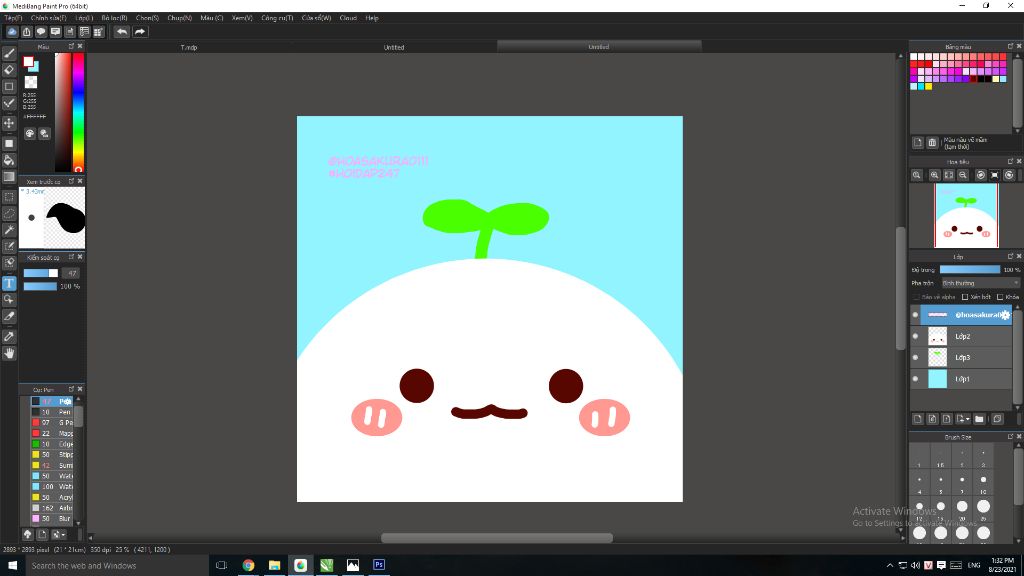Open Google Chrome from the taskbar

click(248, 566)
